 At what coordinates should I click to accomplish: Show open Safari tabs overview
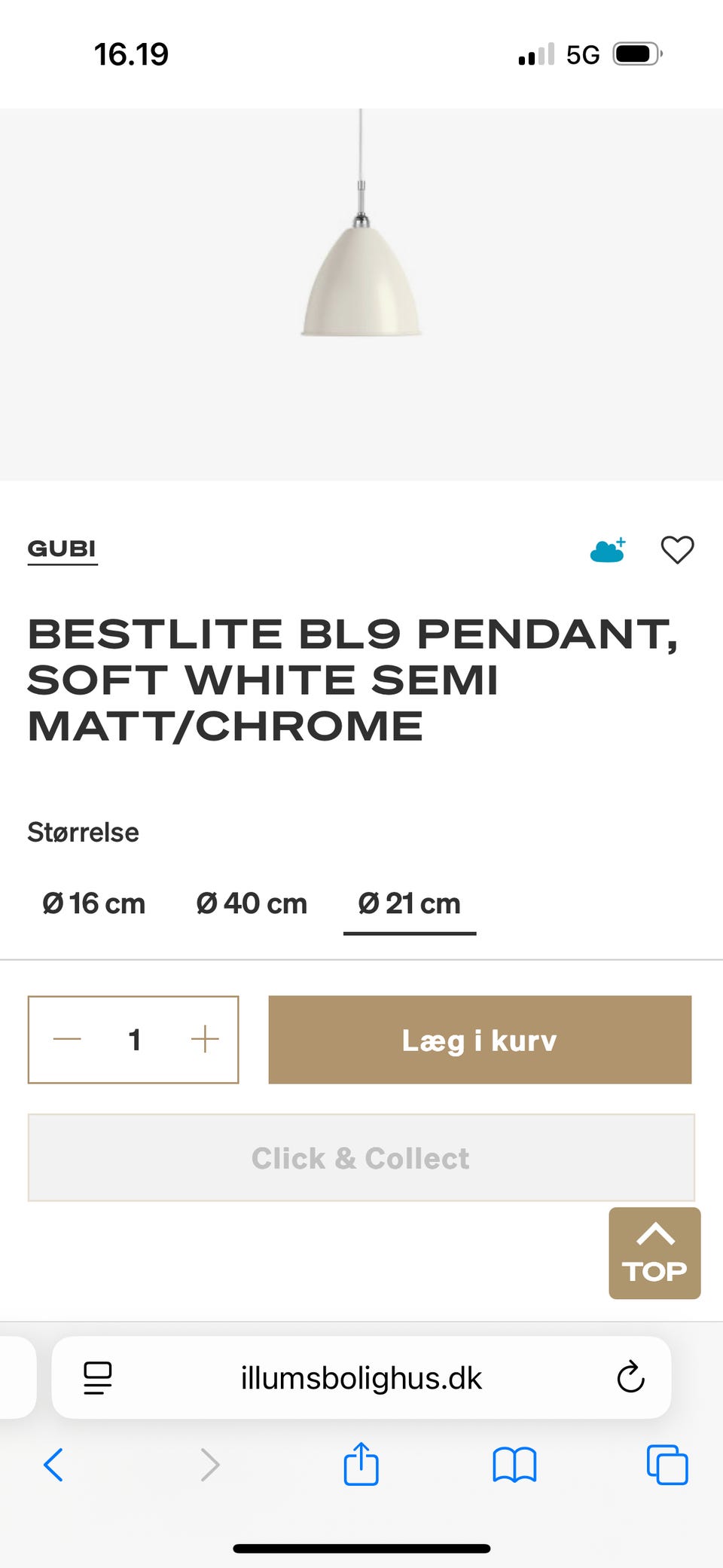(667, 1465)
